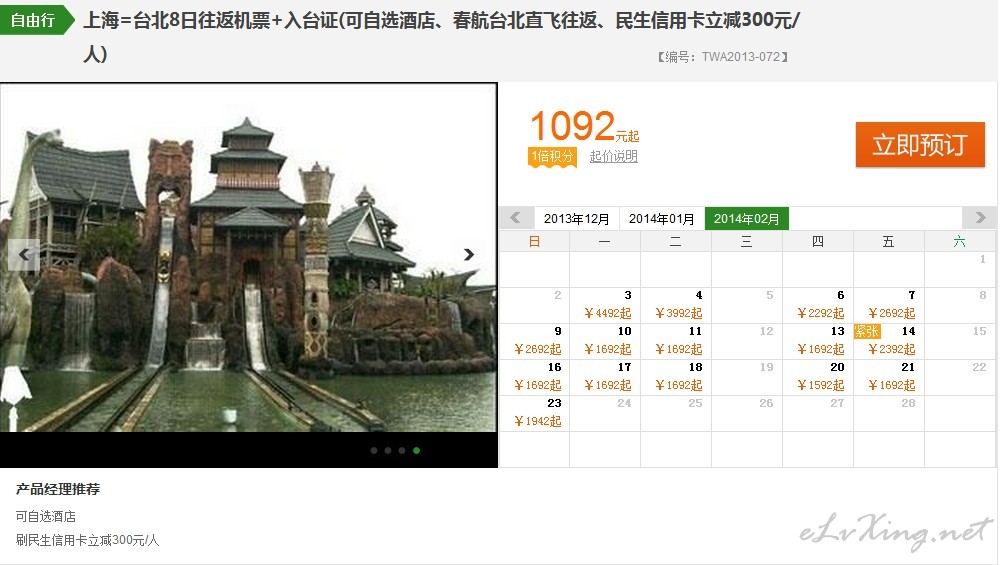Image resolution: width=1004 pixels, height=565 pixels.
Task: Click Saturday 六 weekday header
Action: coord(959,242)
